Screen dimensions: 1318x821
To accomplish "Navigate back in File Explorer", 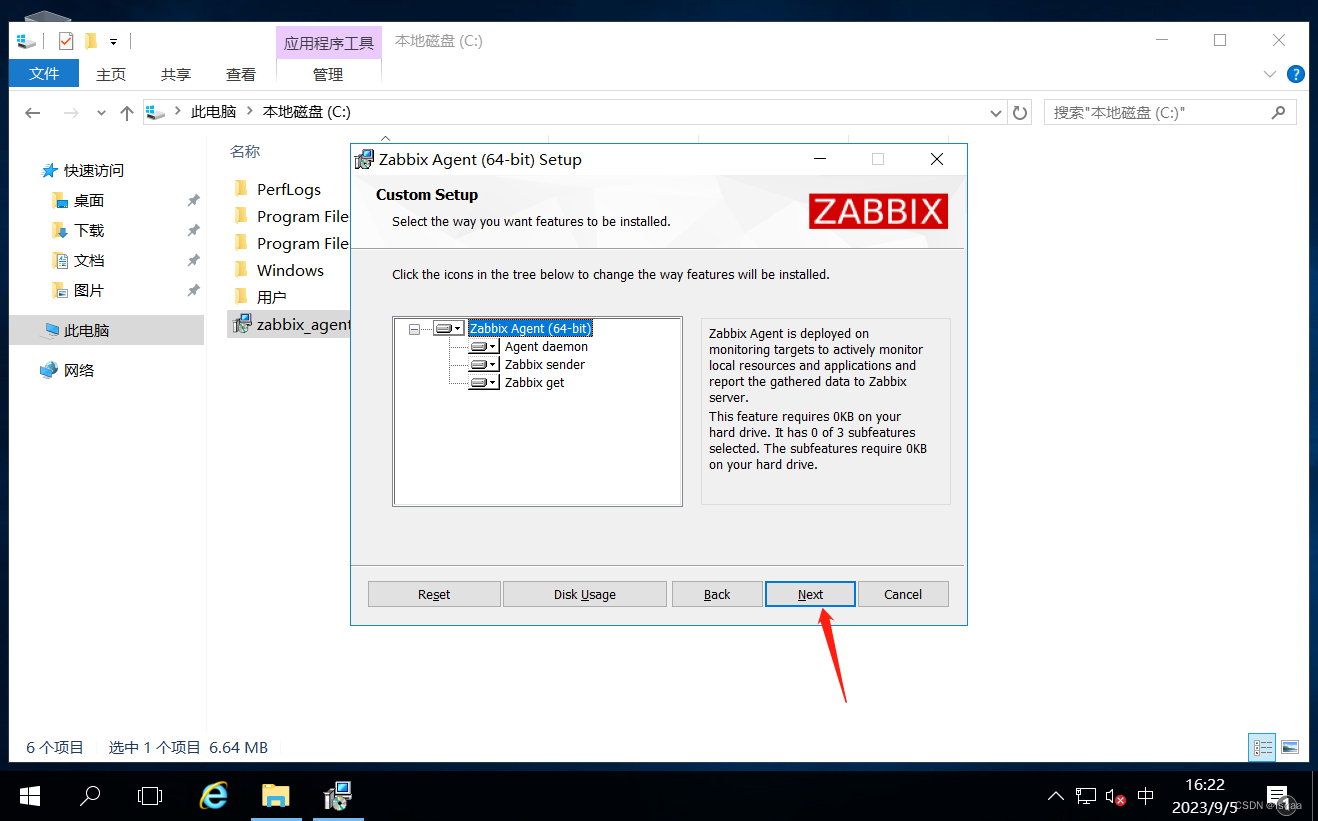I will tap(33, 113).
